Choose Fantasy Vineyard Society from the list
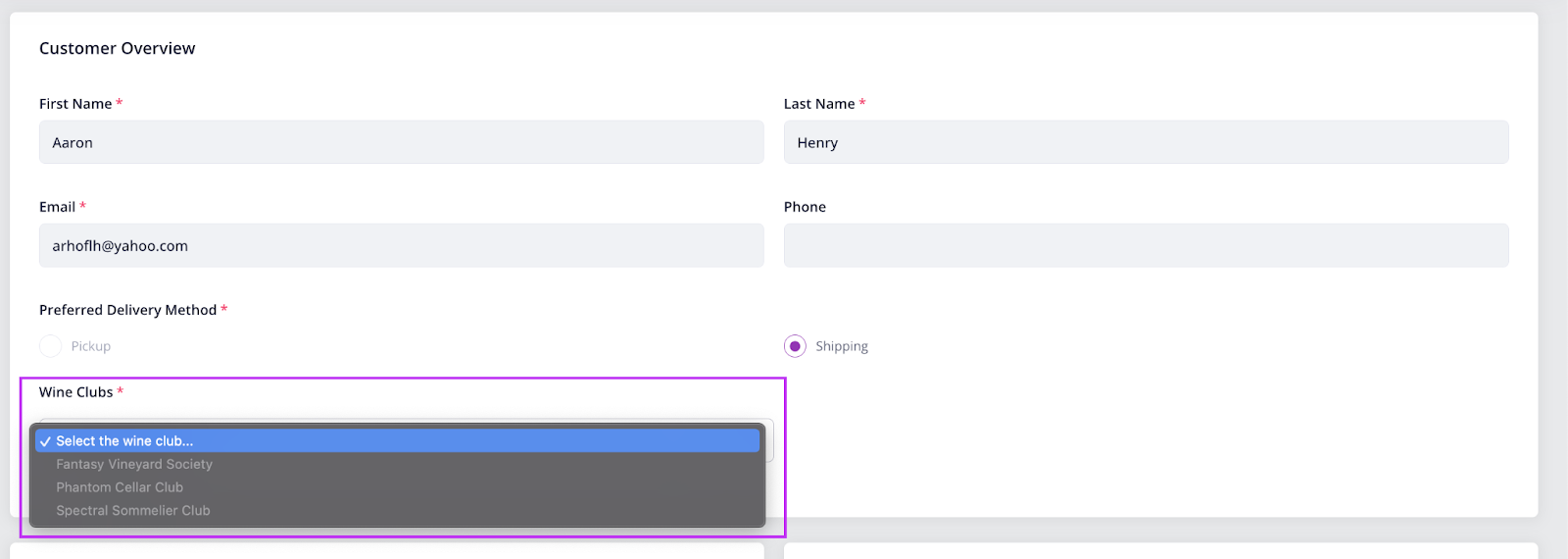 (134, 464)
